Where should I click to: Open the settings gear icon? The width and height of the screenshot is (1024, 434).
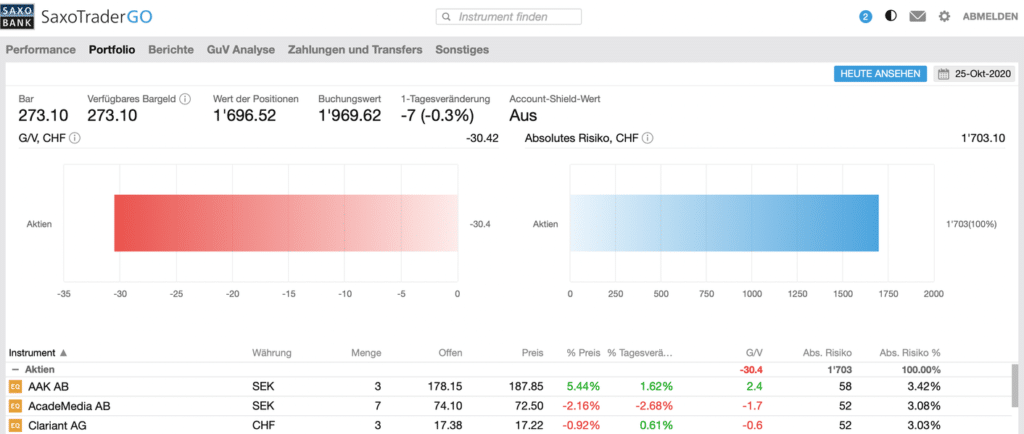coord(944,17)
